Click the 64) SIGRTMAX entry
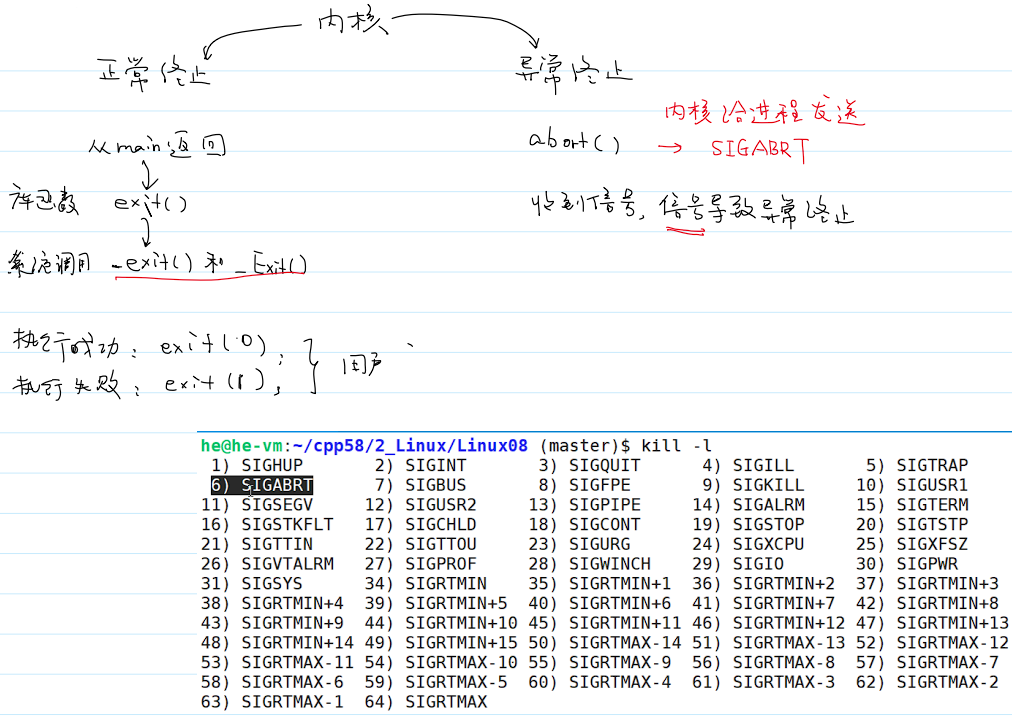The height and width of the screenshot is (718, 1012). coord(425,702)
